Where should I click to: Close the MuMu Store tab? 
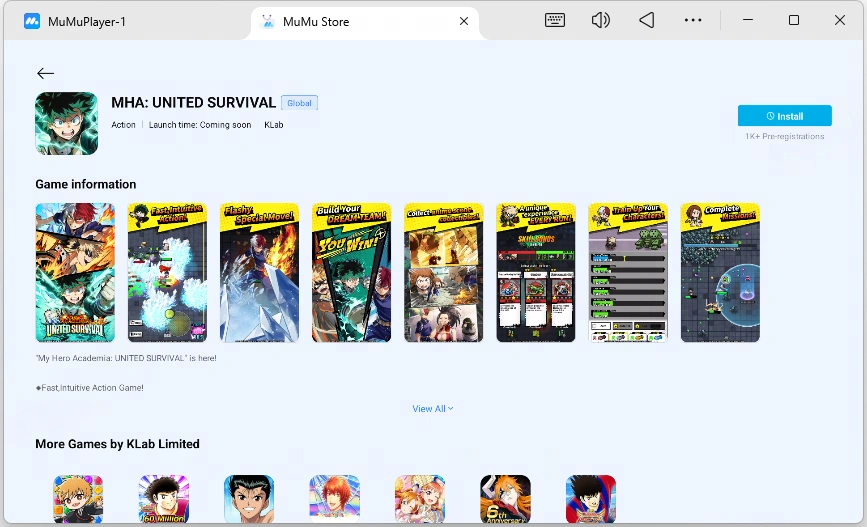click(x=464, y=21)
